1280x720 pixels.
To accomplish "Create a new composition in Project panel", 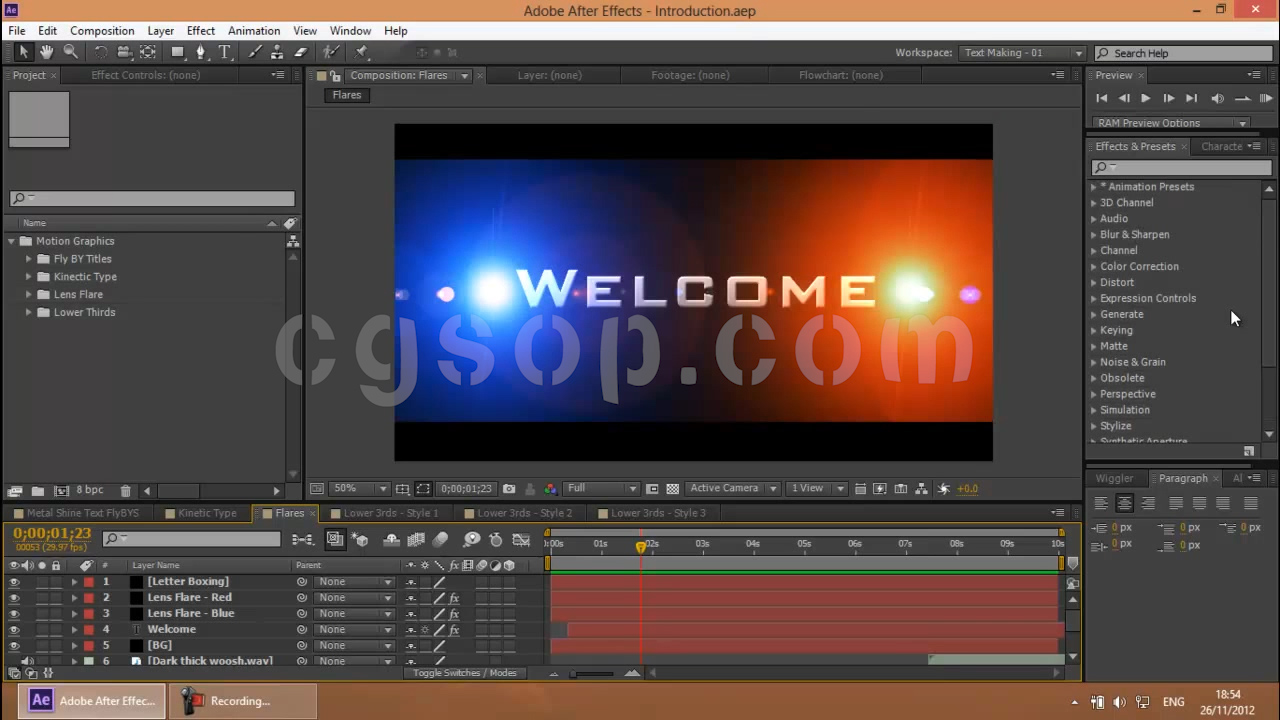I will click(x=61, y=491).
